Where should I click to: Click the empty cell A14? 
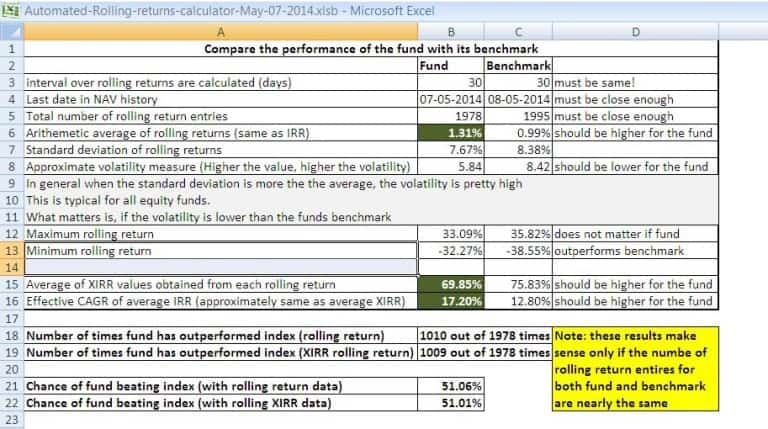(x=220, y=267)
